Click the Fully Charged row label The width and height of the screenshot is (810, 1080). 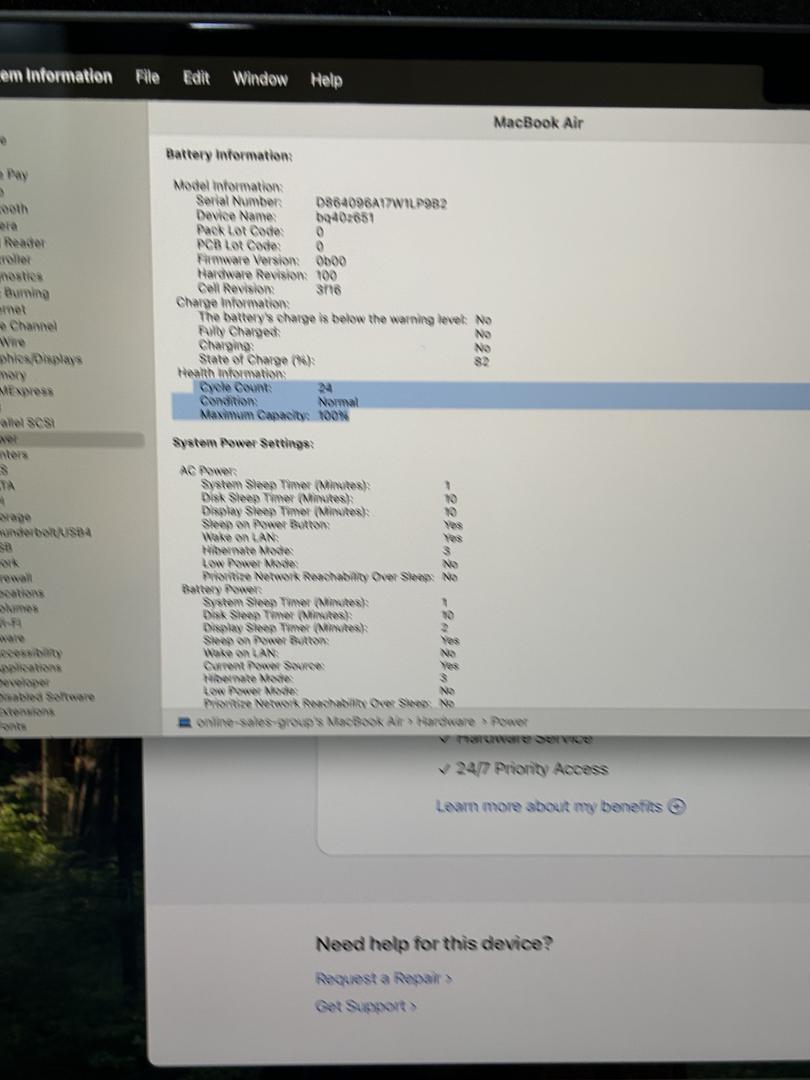coord(239,331)
